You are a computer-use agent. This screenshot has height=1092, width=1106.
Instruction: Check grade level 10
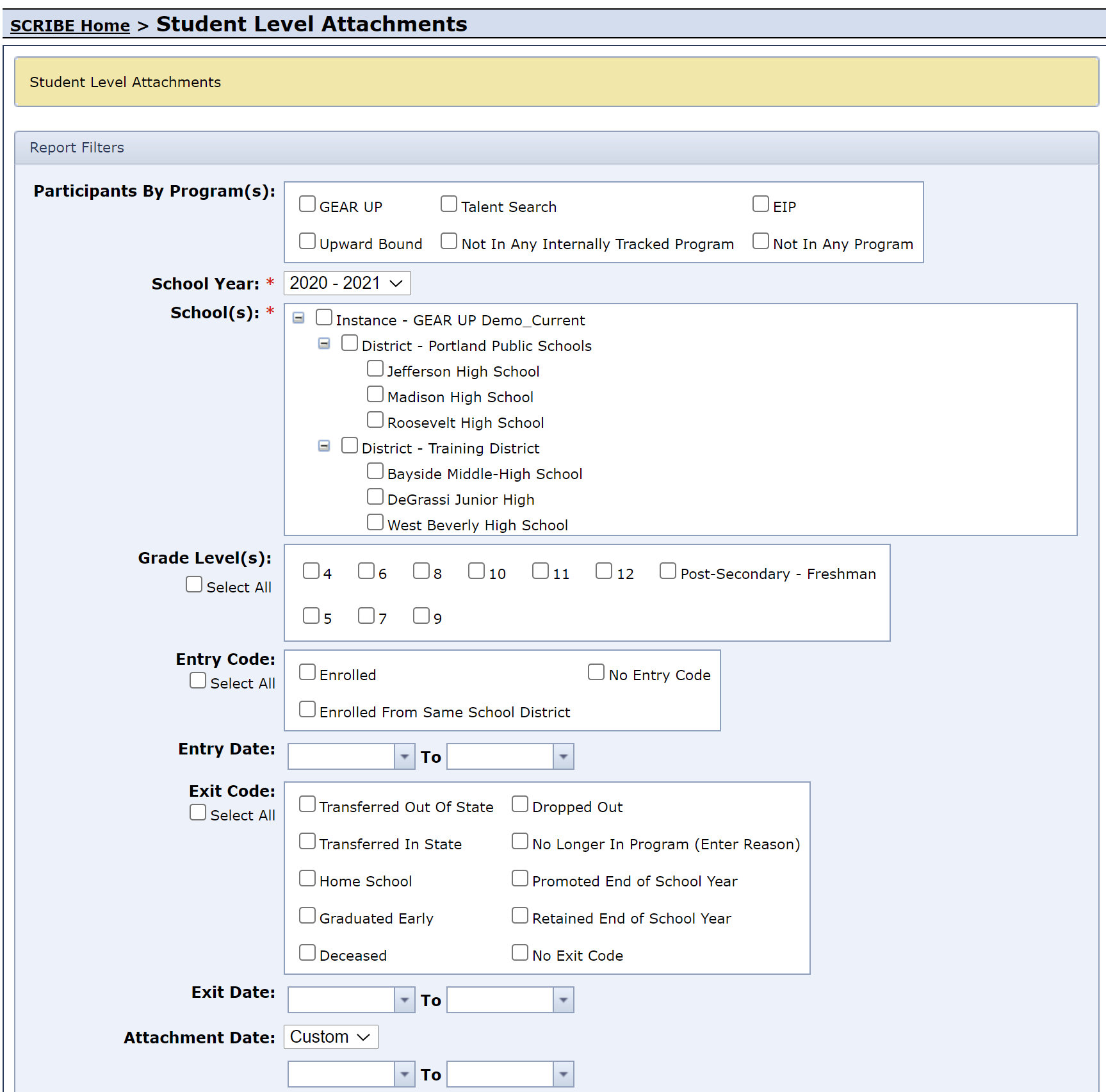(x=476, y=571)
